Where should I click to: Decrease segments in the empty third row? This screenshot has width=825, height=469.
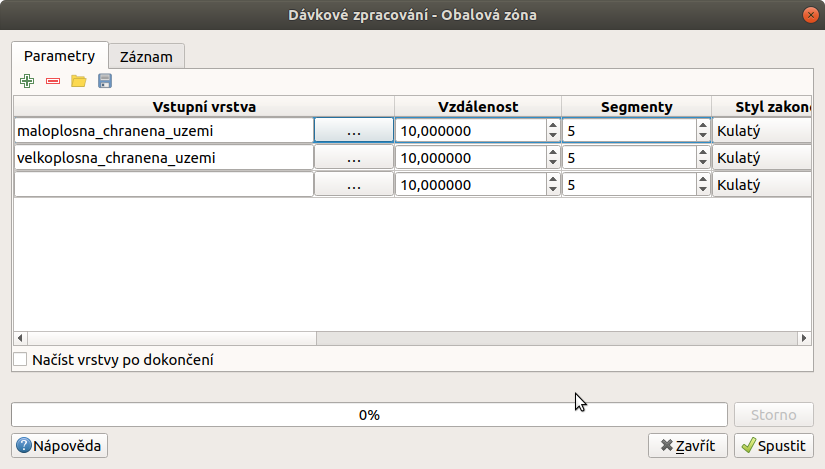click(x=703, y=190)
